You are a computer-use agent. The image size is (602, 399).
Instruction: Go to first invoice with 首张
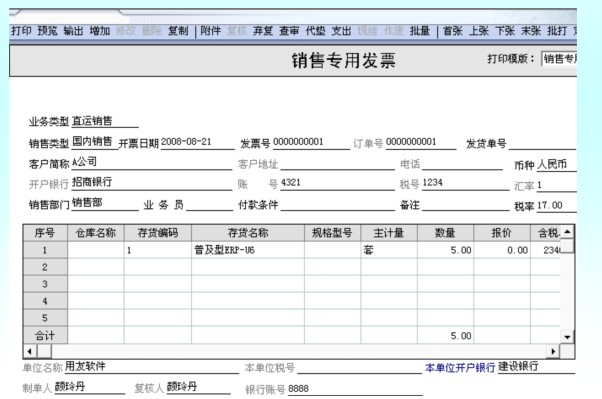click(x=453, y=31)
